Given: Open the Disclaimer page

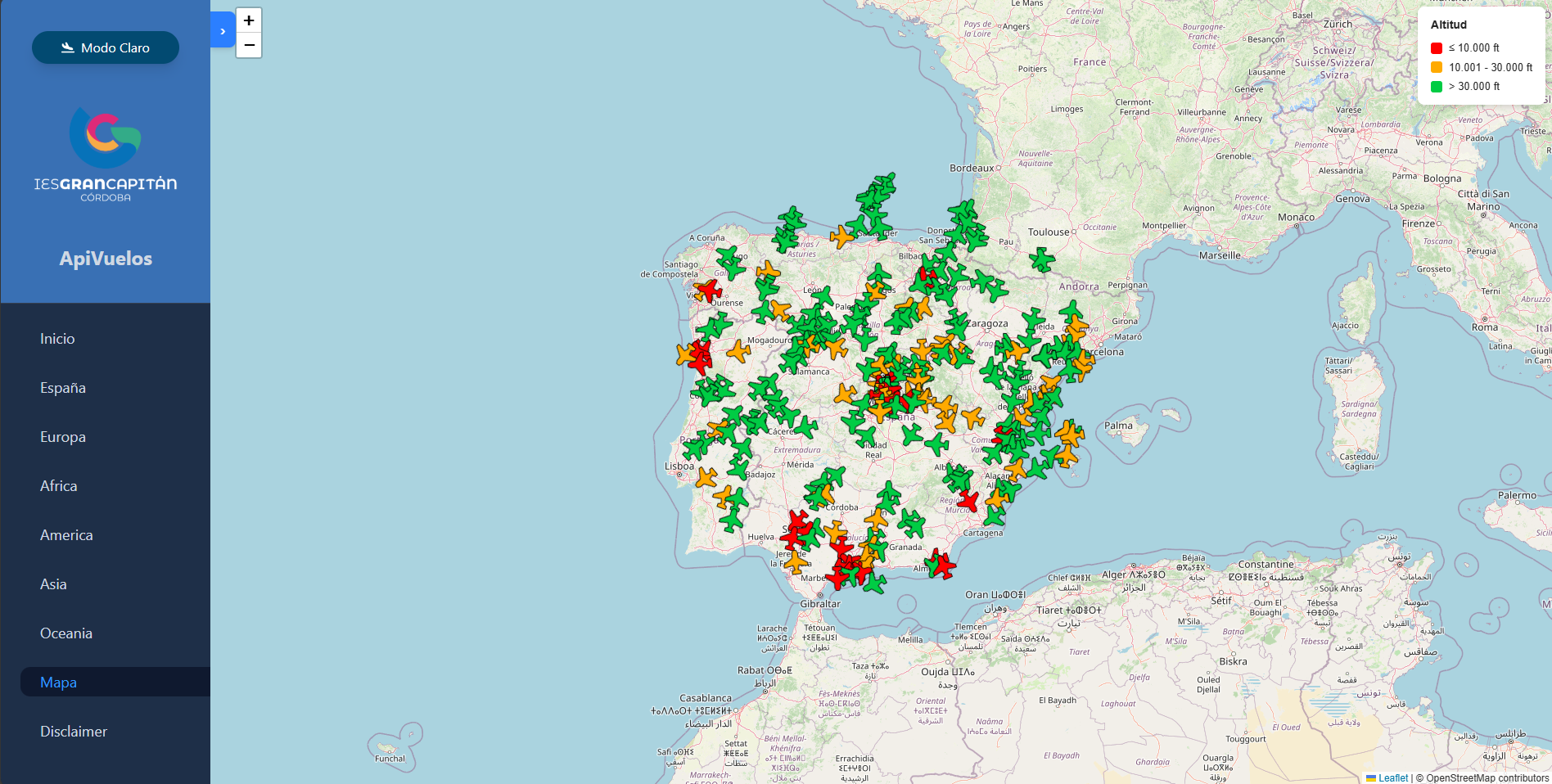Looking at the screenshot, I should tap(74, 732).
